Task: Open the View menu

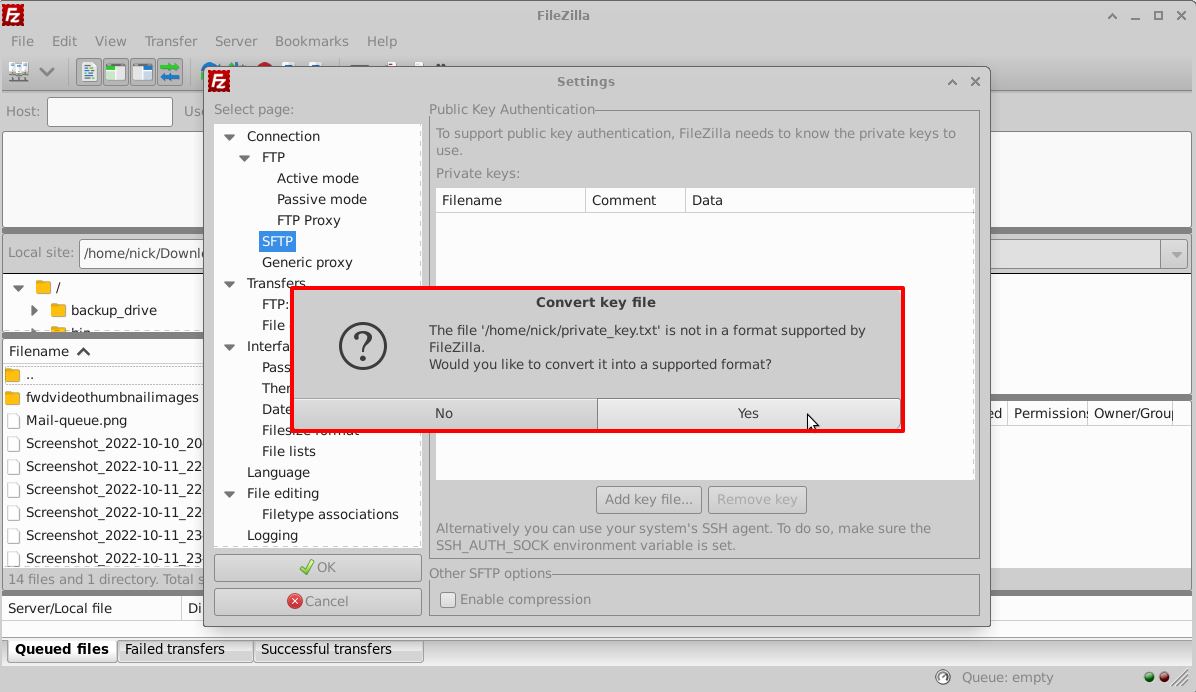Action: click(111, 41)
